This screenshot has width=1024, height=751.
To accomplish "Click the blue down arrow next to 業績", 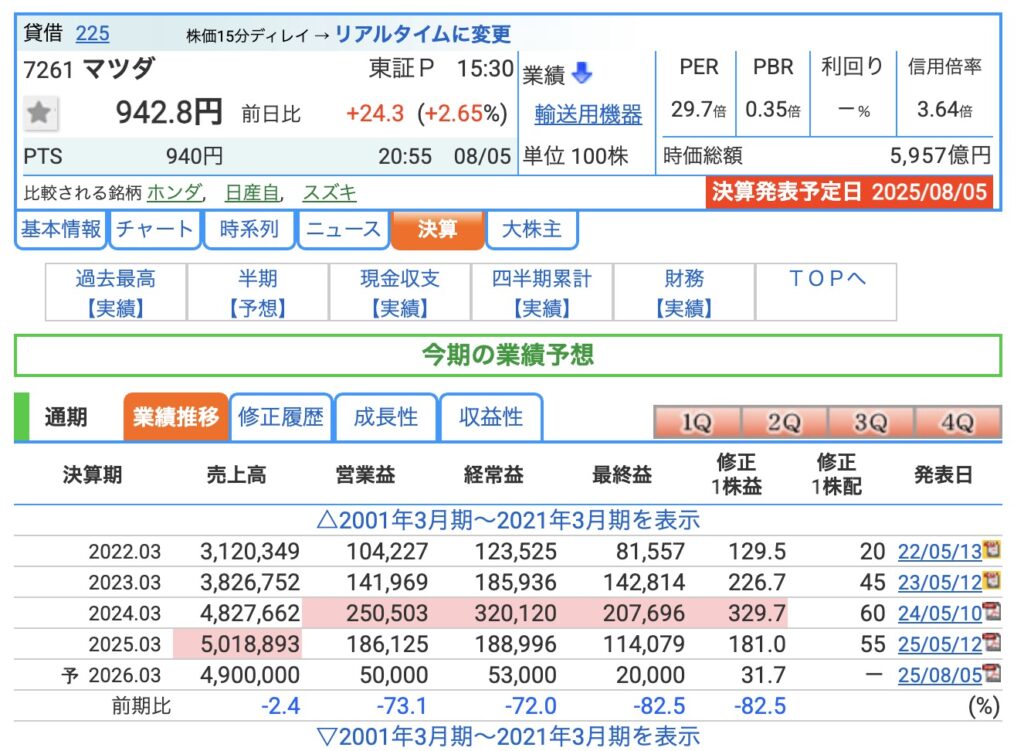I will [x=581, y=73].
